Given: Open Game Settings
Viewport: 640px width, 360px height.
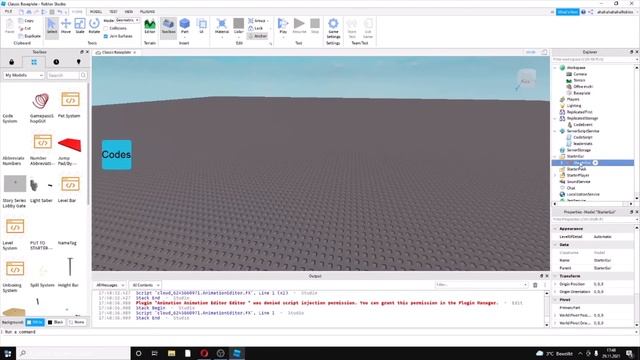Looking at the screenshot, I should point(333,28).
